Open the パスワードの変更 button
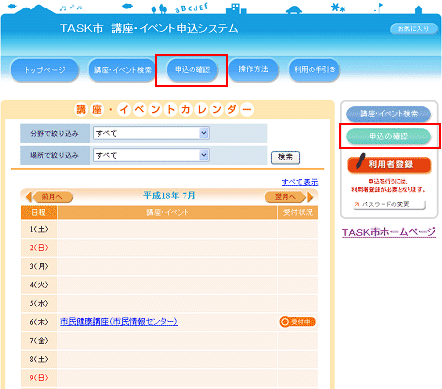442x389 pixels. click(389, 204)
